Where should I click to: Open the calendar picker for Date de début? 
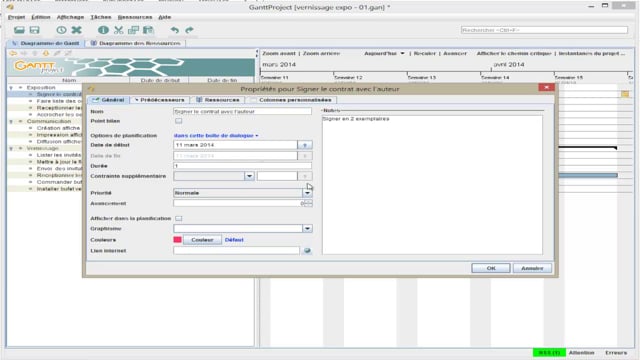point(305,145)
